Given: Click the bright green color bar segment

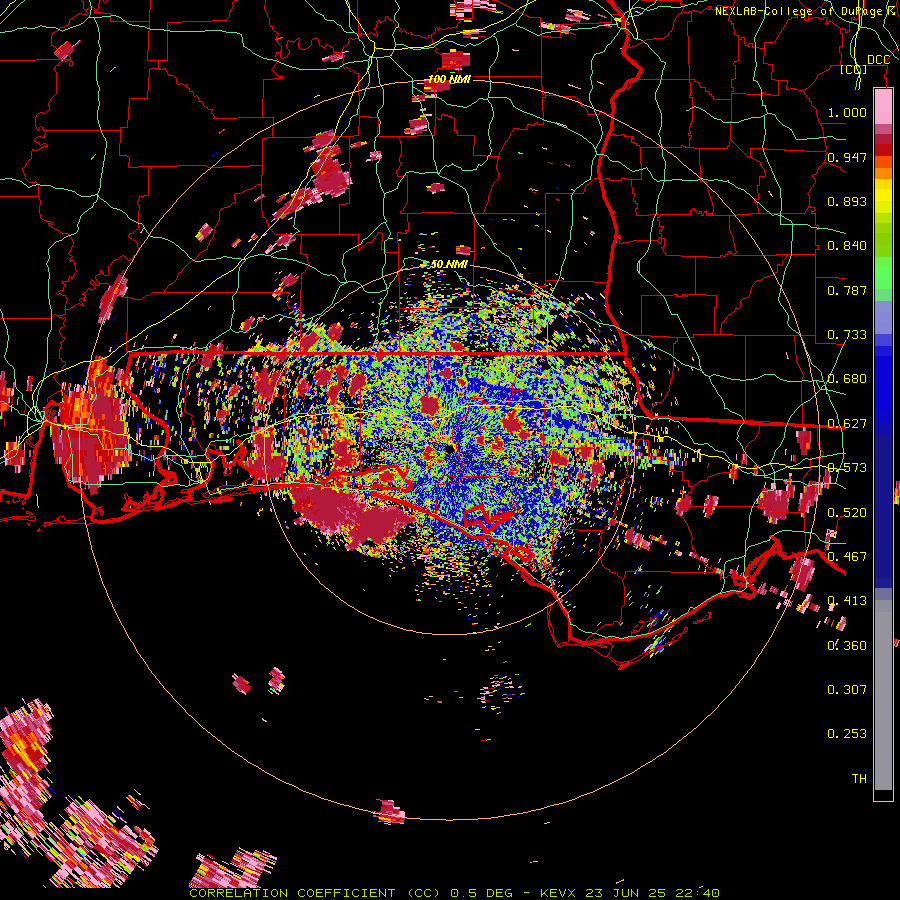Looking at the screenshot, I should (883, 273).
